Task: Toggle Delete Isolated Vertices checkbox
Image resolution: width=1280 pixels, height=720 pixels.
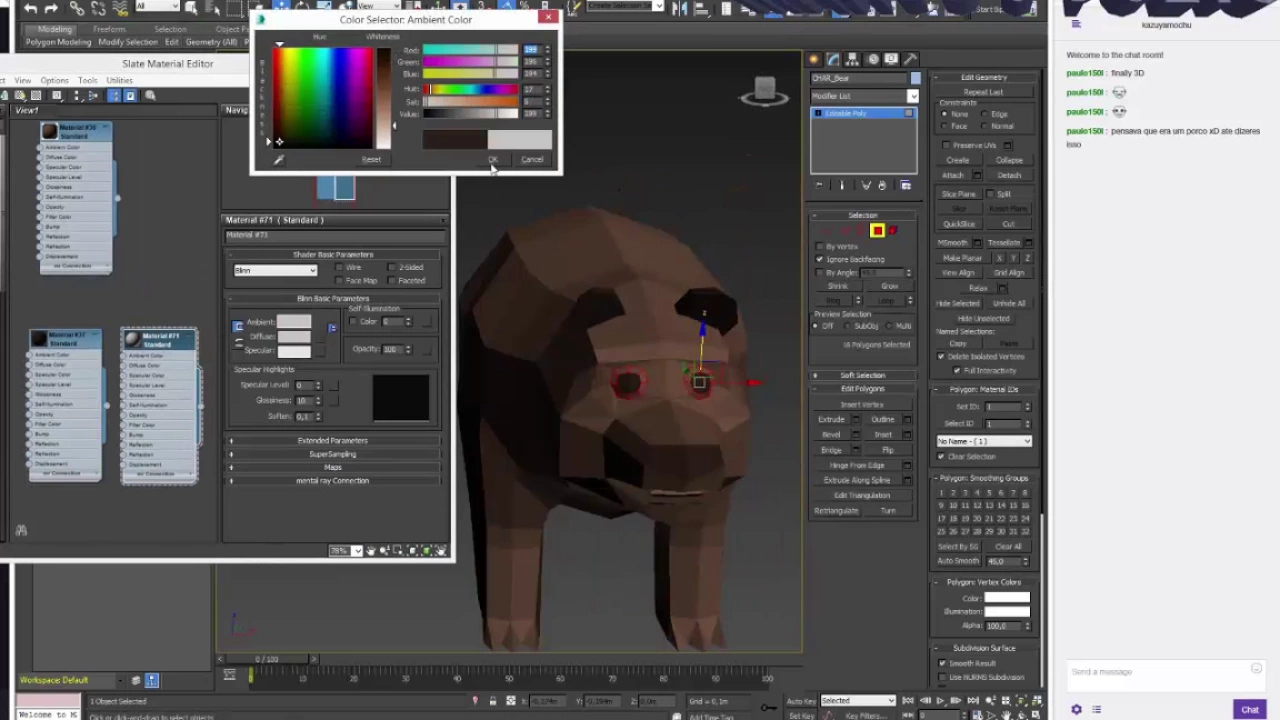Action: click(x=941, y=357)
